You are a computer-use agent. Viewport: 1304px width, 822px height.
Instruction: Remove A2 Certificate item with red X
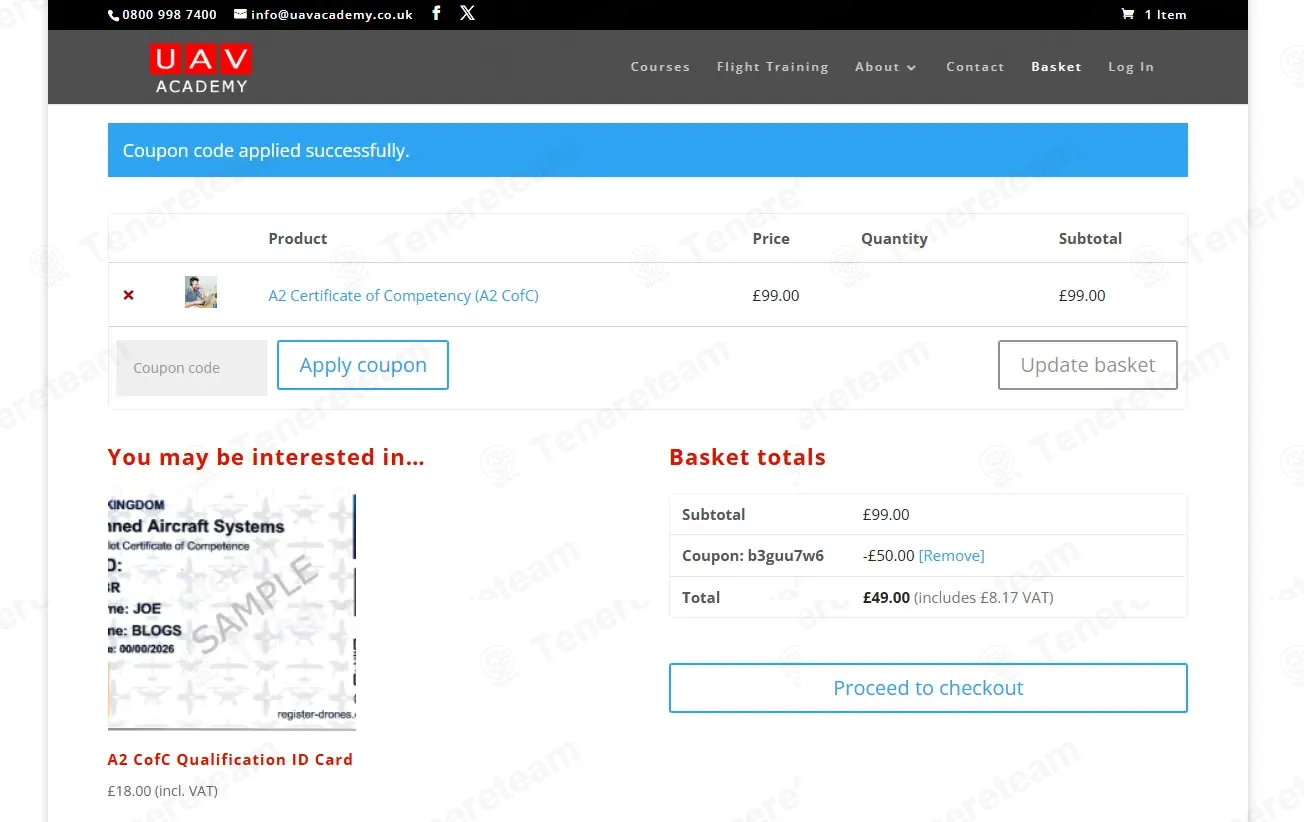(x=128, y=295)
